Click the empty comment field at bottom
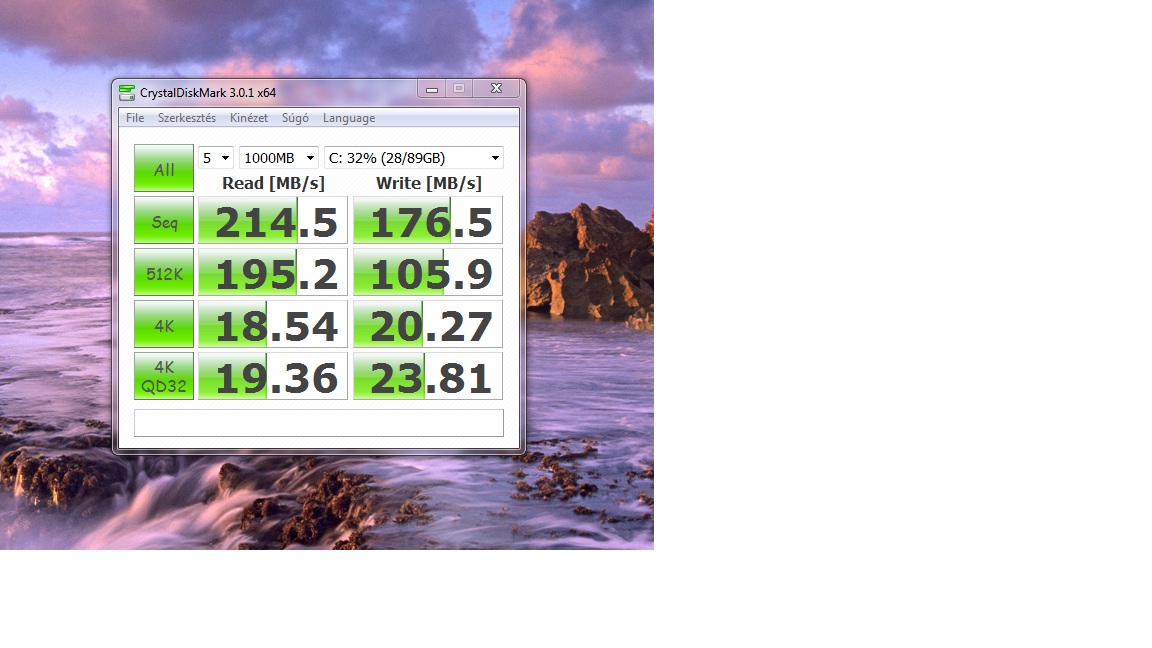Viewport: 1152px width, 648px height. tap(319, 423)
